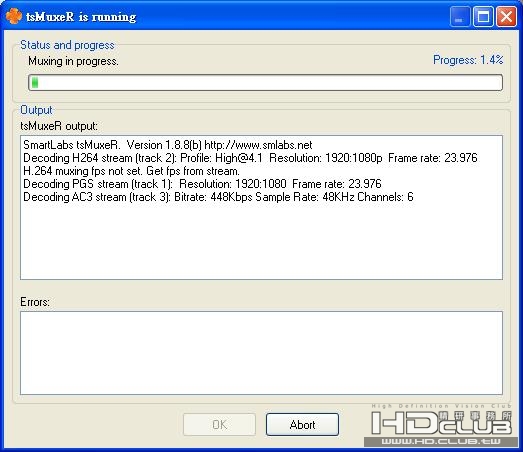The height and width of the screenshot is (452, 523).
Task: Click the 'Decoding H264 stream (track 2)' line
Action: tap(250, 158)
